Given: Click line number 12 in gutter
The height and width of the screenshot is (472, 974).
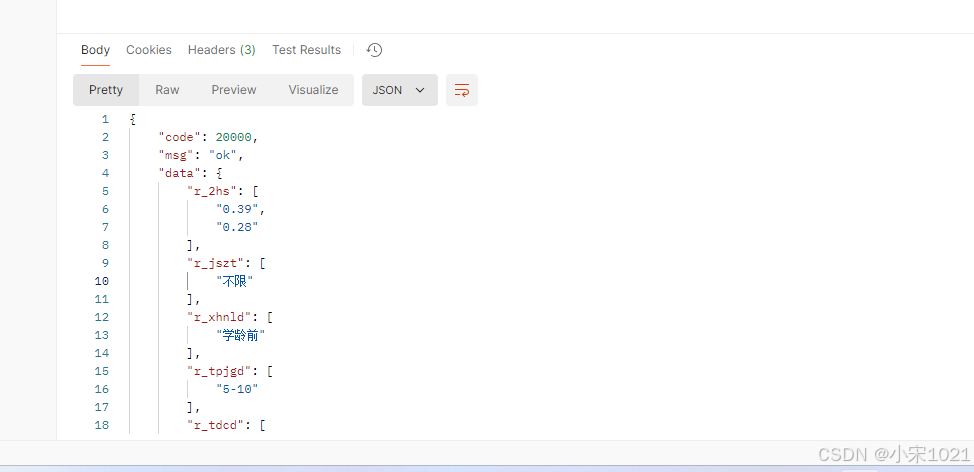Looking at the screenshot, I should [102, 317].
